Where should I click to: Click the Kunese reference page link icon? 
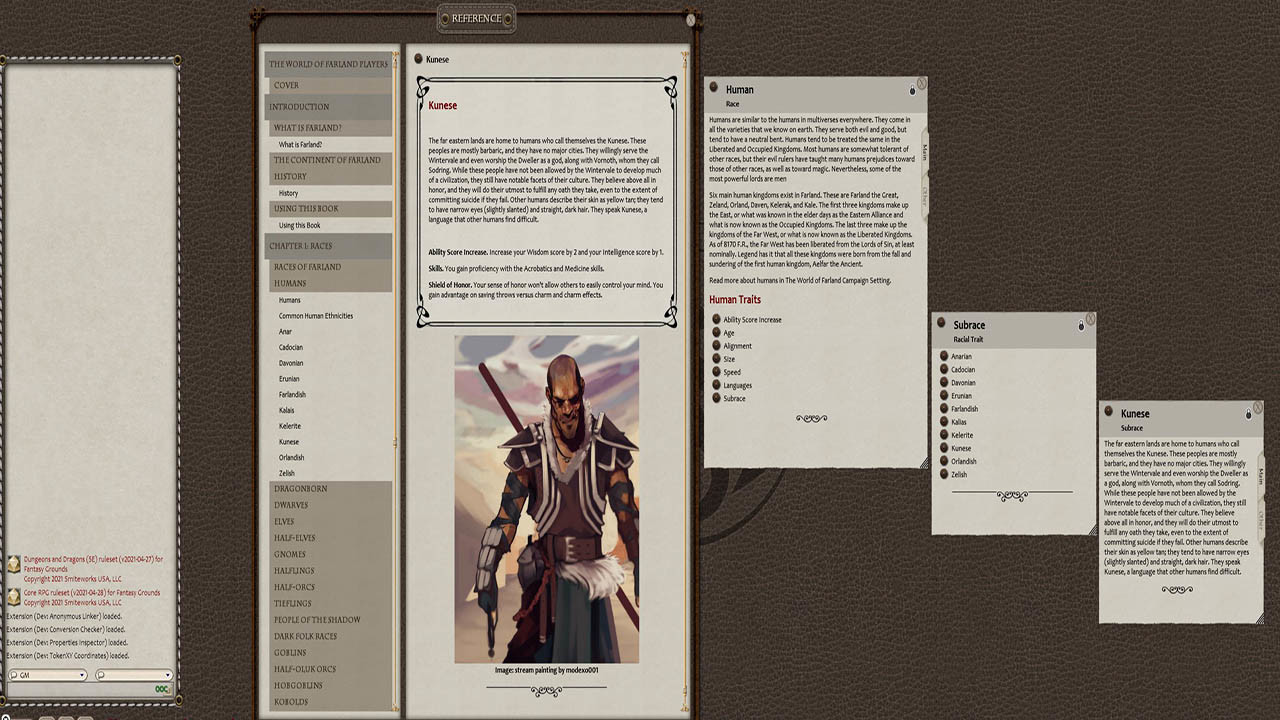[419, 59]
